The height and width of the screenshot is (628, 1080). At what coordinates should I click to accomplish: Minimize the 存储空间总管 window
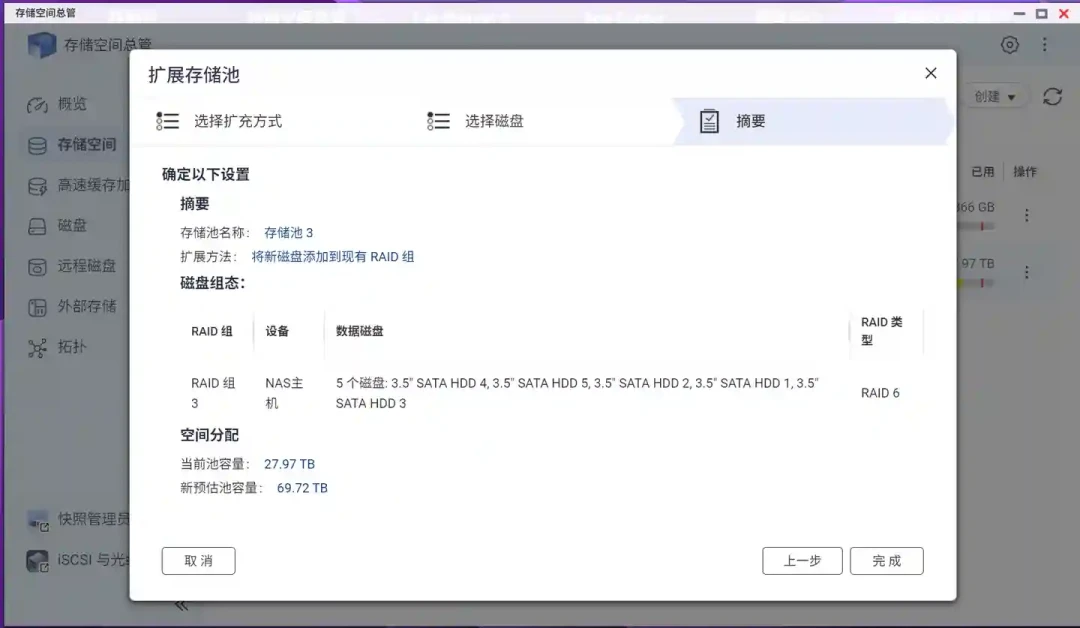1019,13
